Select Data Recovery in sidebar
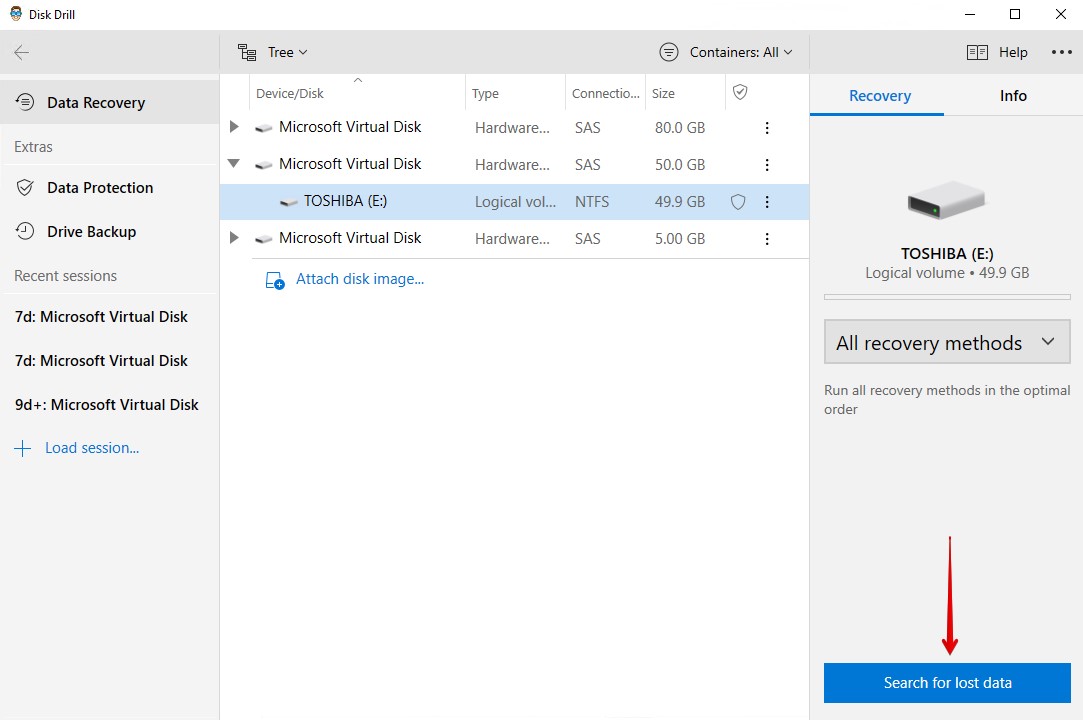The width and height of the screenshot is (1083, 720). pyautogui.click(x=110, y=102)
